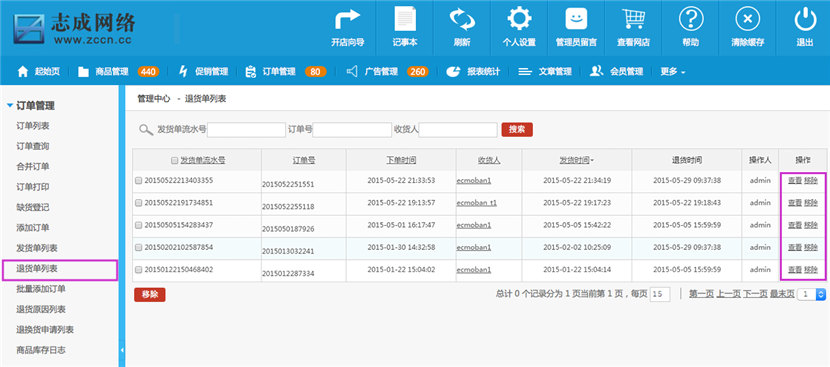Click the 清除缓存 X icon
This screenshot has width=830, height=367.
tap(747, 20)
